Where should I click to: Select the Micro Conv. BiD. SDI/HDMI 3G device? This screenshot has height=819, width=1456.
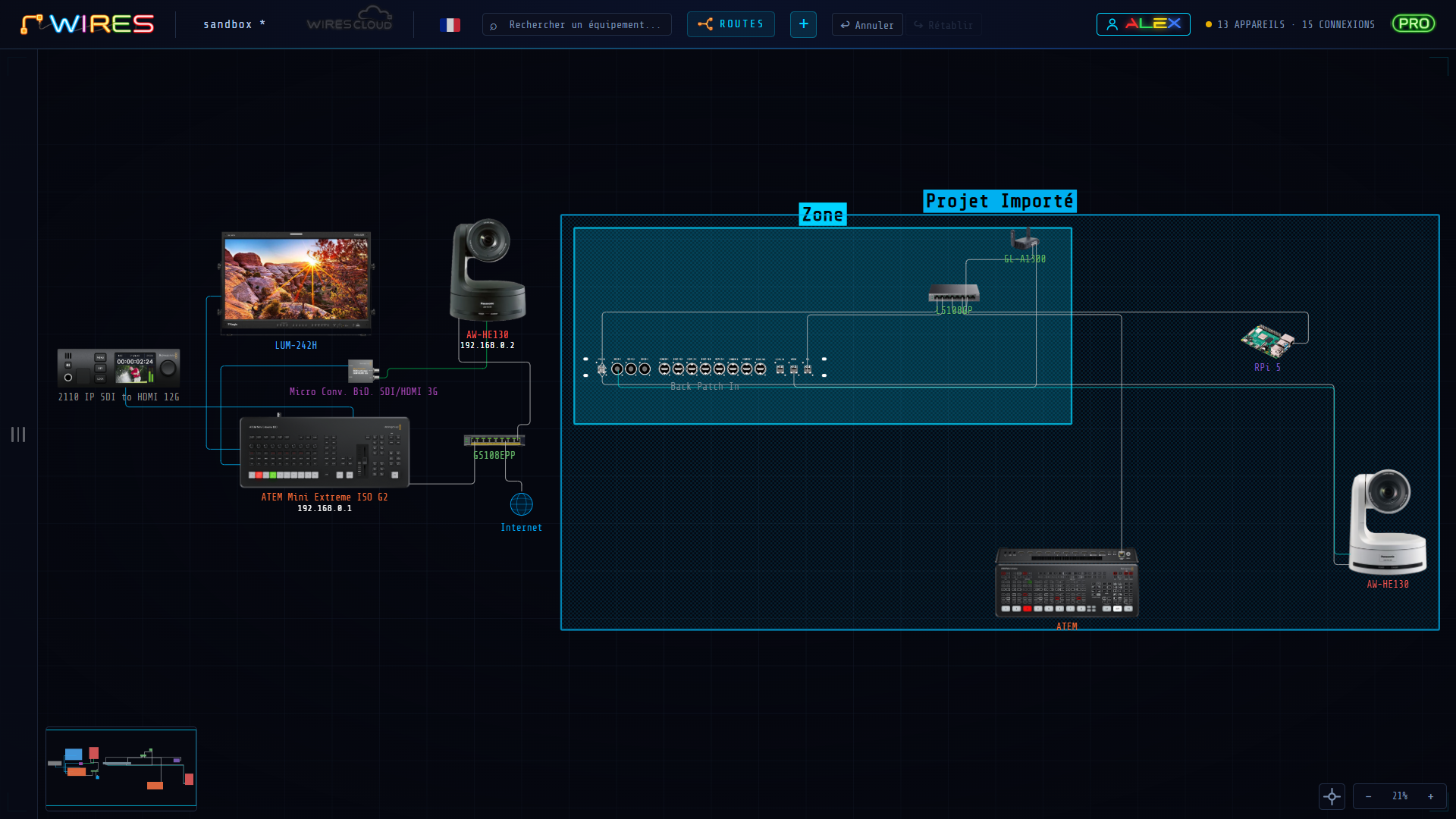[362, 371]
